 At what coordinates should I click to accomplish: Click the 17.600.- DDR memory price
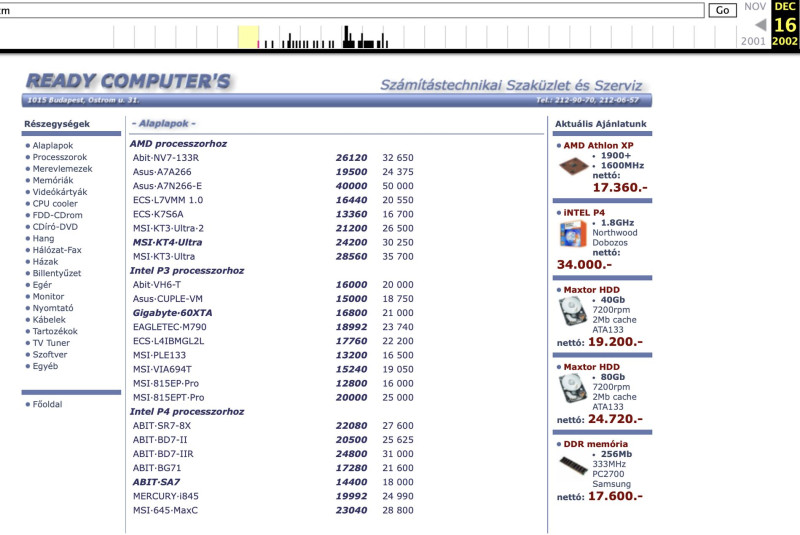coord(615,496)
